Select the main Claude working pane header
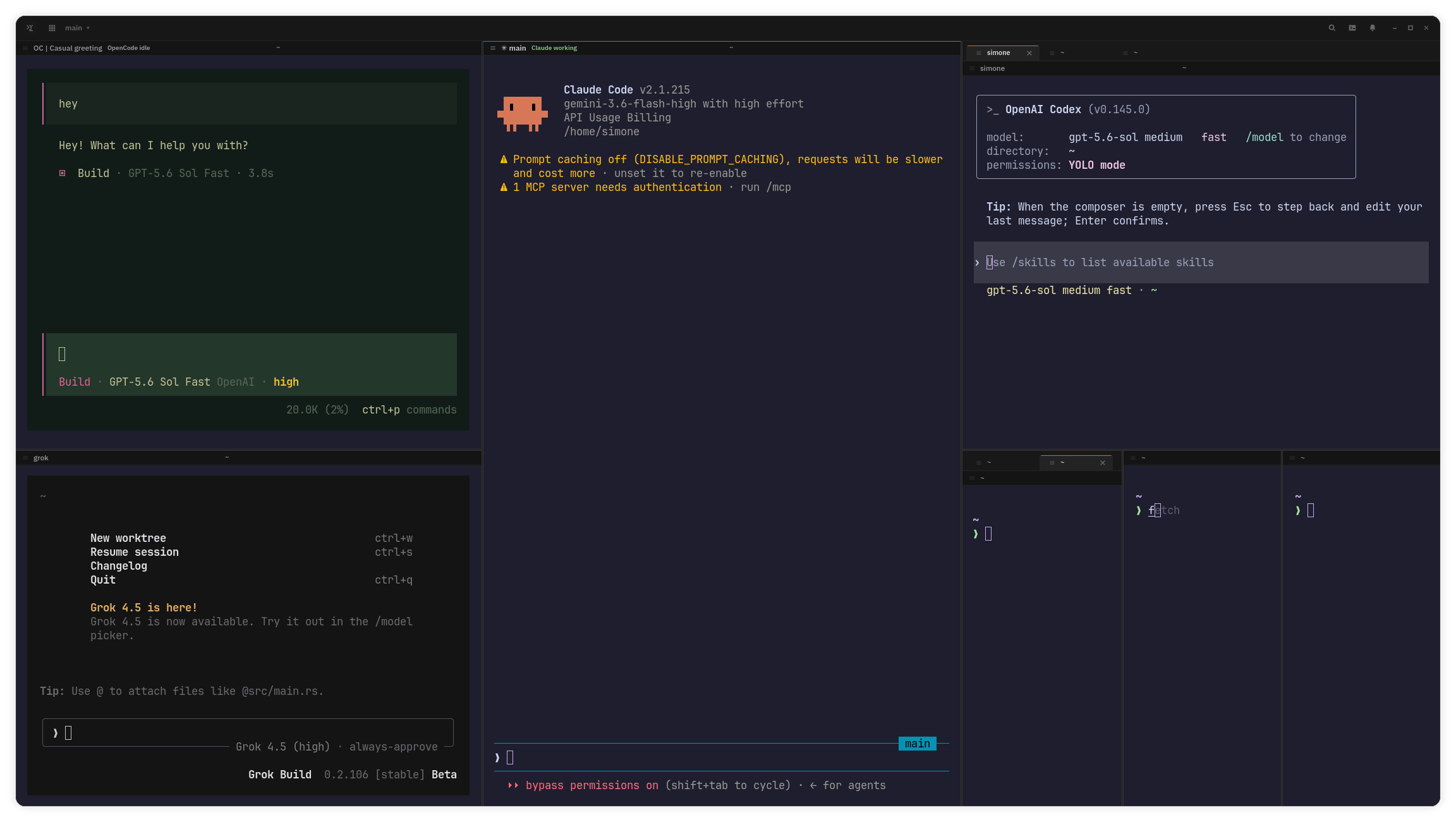The height and width of the screenshot is (822, 1456). pyautogui.click(x=722, y=48)
